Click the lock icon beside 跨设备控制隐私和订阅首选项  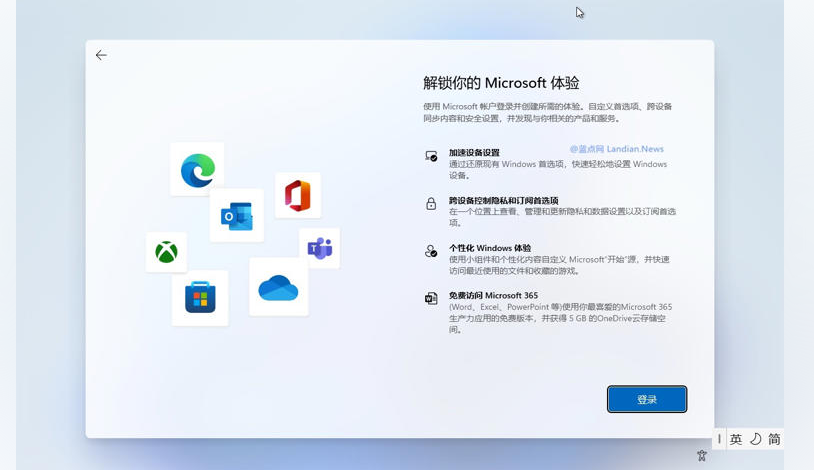[x=431, y=204]
